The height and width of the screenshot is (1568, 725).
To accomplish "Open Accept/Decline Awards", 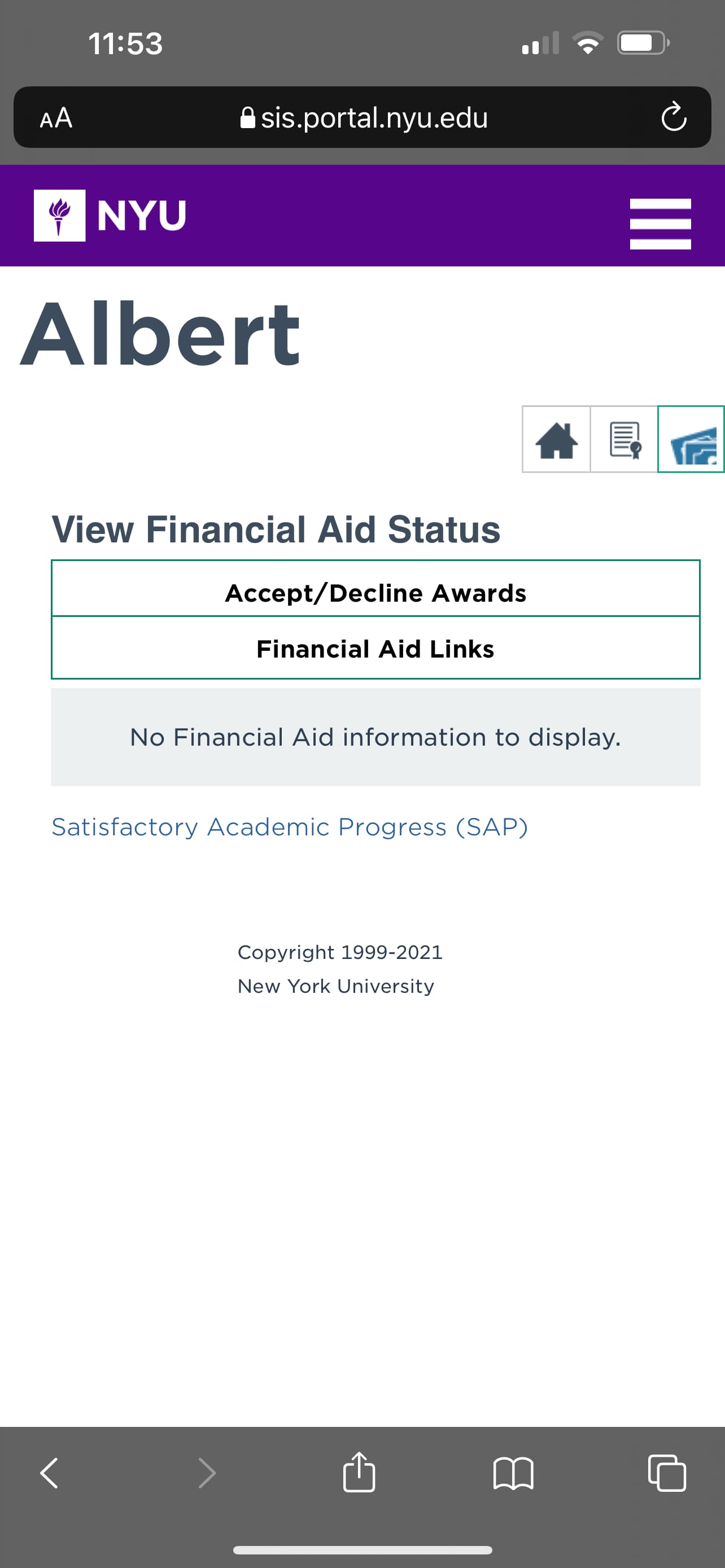I will 375,592.
